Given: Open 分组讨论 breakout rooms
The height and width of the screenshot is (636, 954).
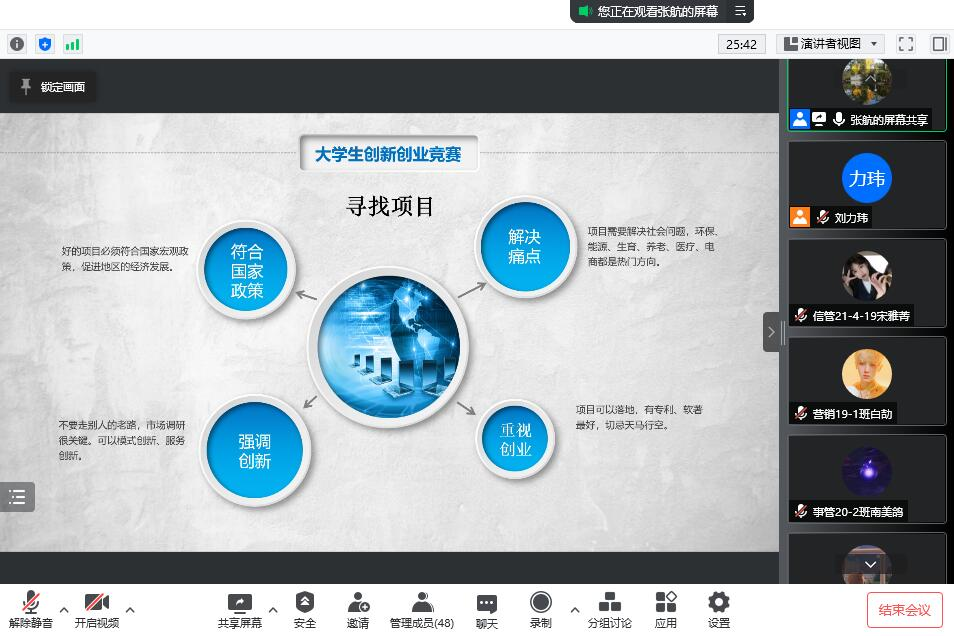Looking at the screenshot, I should click(609, 609).
